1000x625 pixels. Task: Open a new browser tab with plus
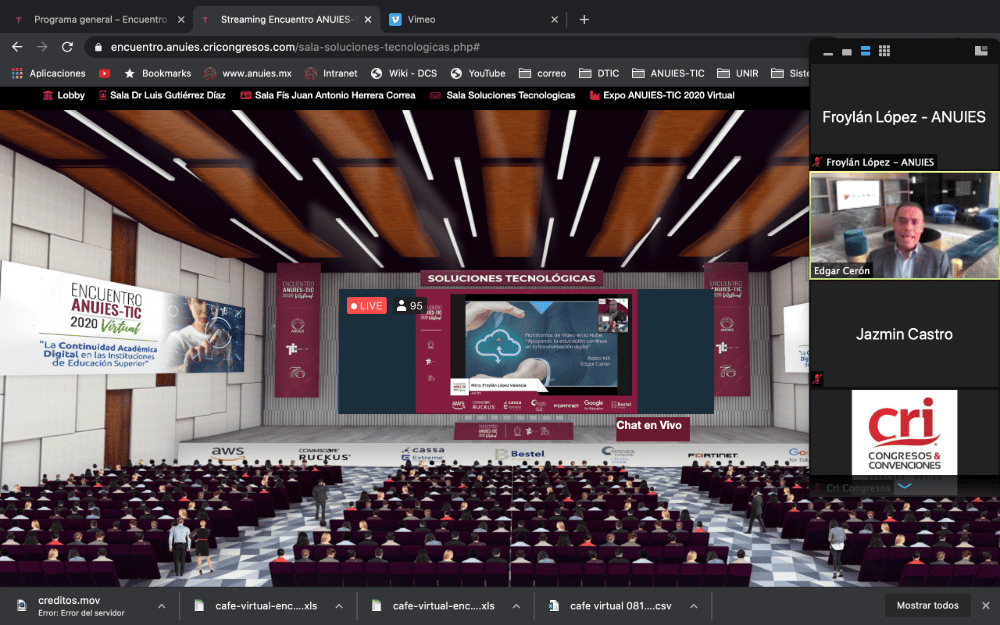(x=584, y=19)
